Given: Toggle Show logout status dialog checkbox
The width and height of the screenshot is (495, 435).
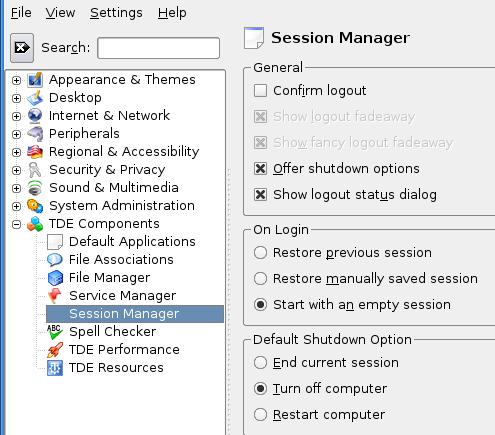Looking at the screenshot, I should (x=260, y=194).
